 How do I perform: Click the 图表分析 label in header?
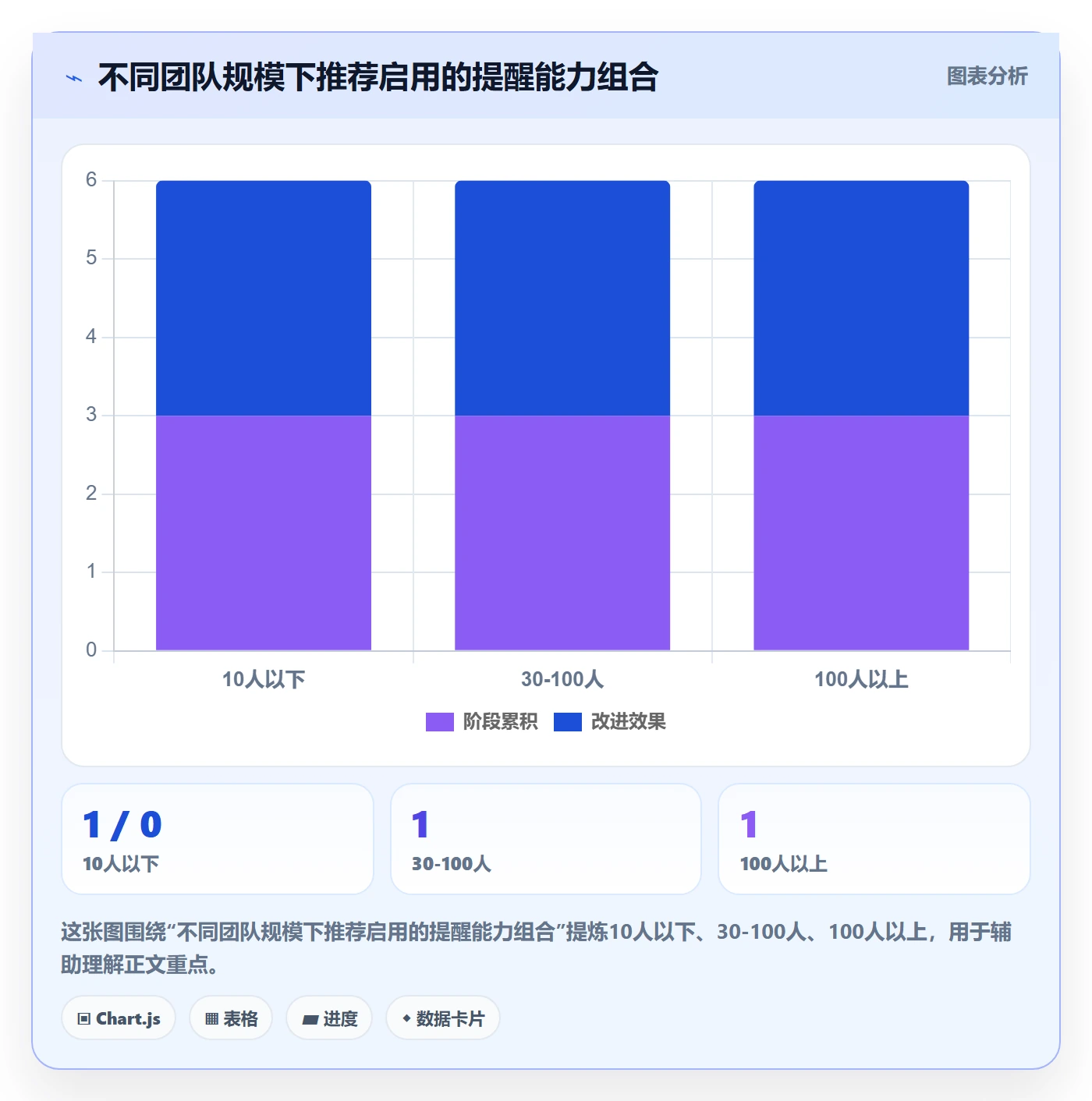click(x=987, y=76)
